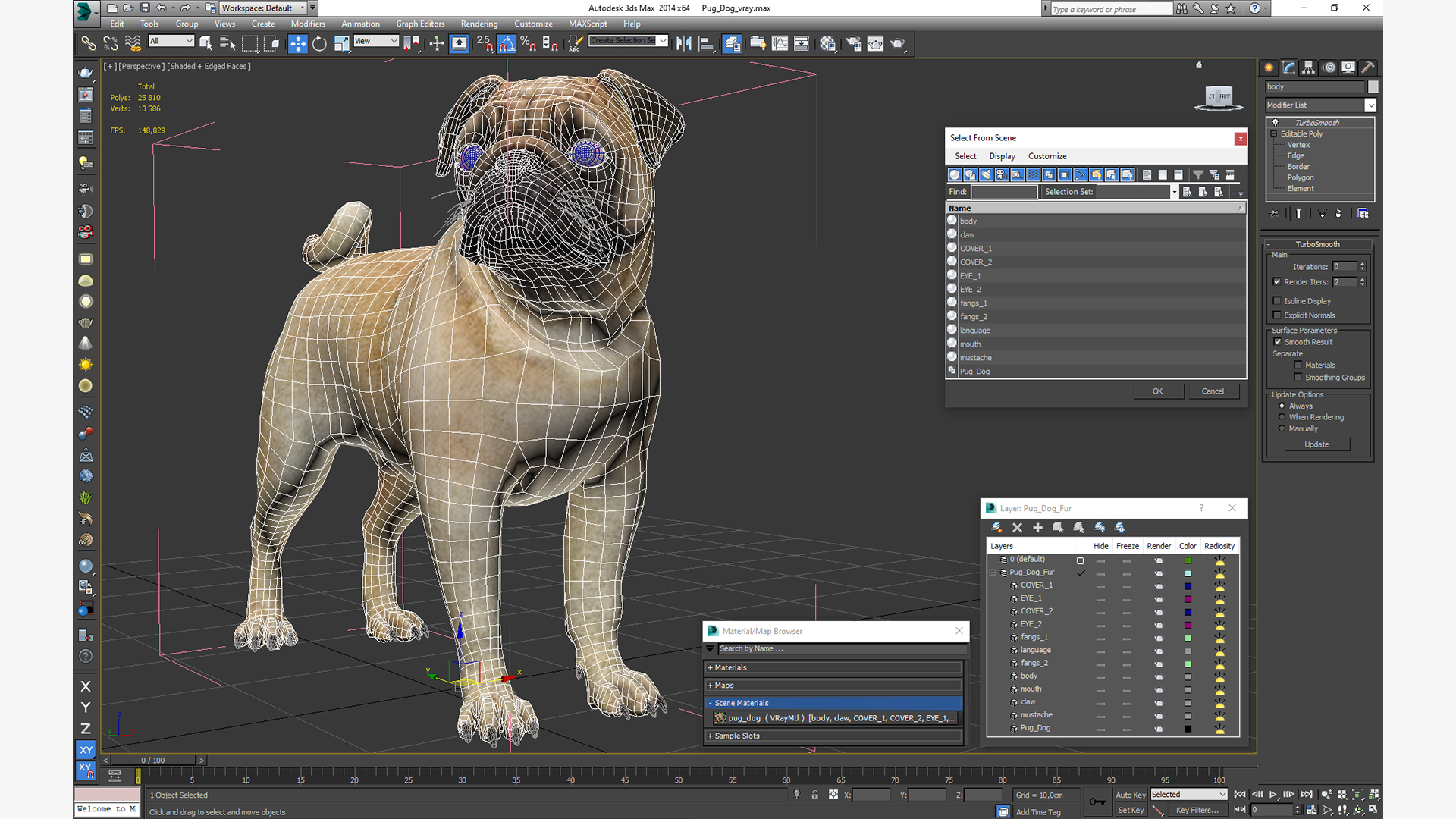Click Cancel in Select From Scene dialog

pos(1213,391)
